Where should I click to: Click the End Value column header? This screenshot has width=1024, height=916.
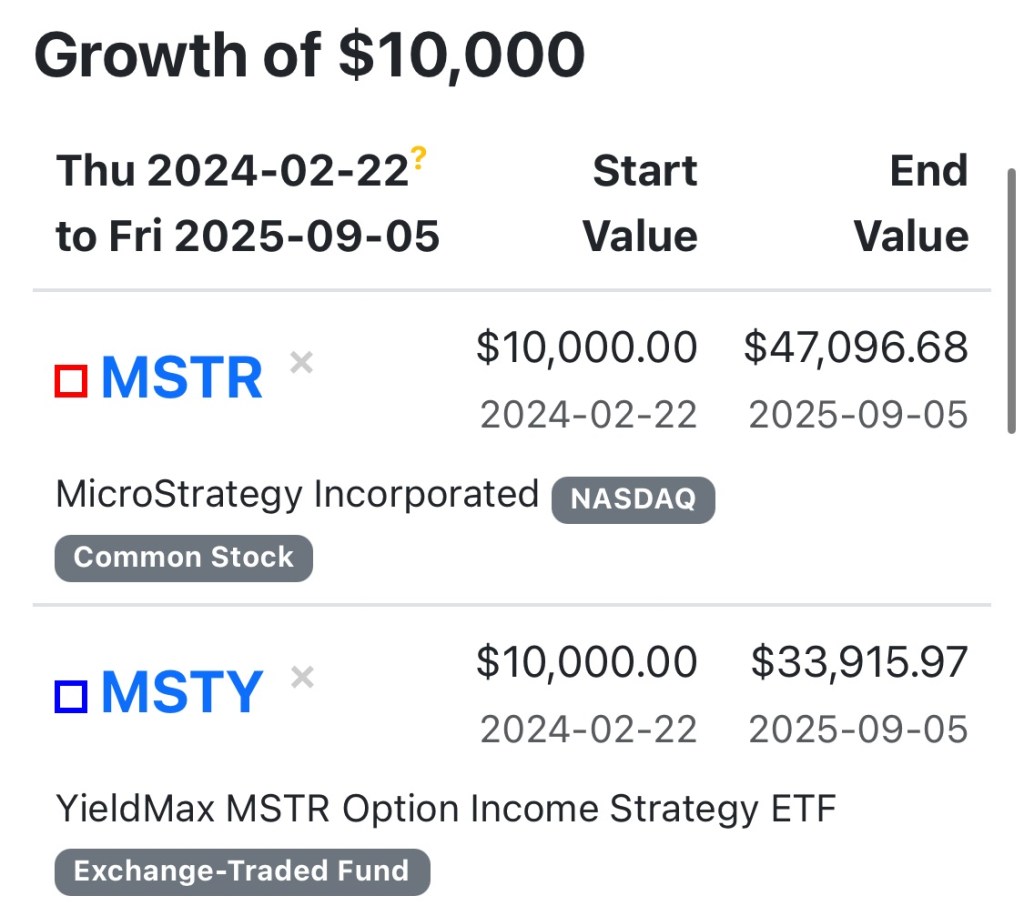click(911, 204)
